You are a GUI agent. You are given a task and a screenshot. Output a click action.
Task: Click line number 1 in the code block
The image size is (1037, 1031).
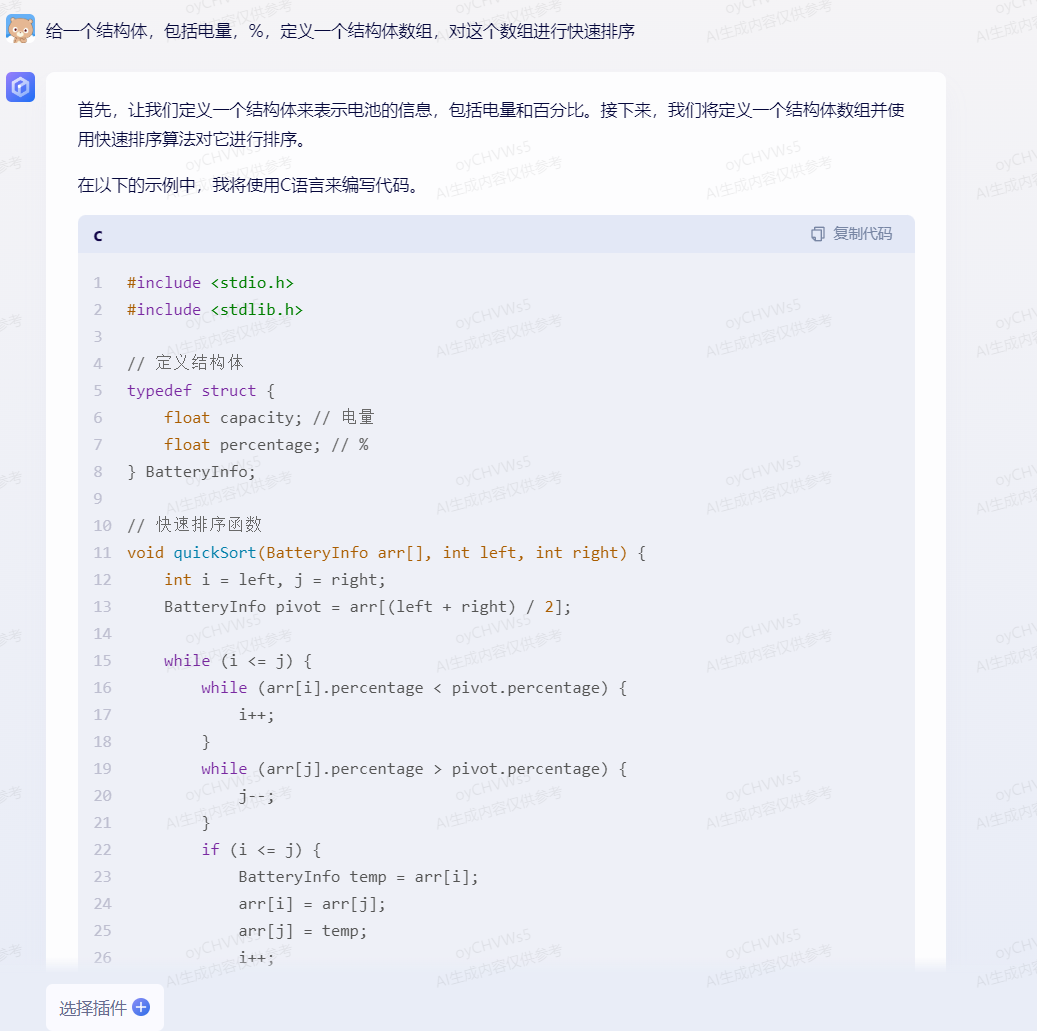(98, 282)
